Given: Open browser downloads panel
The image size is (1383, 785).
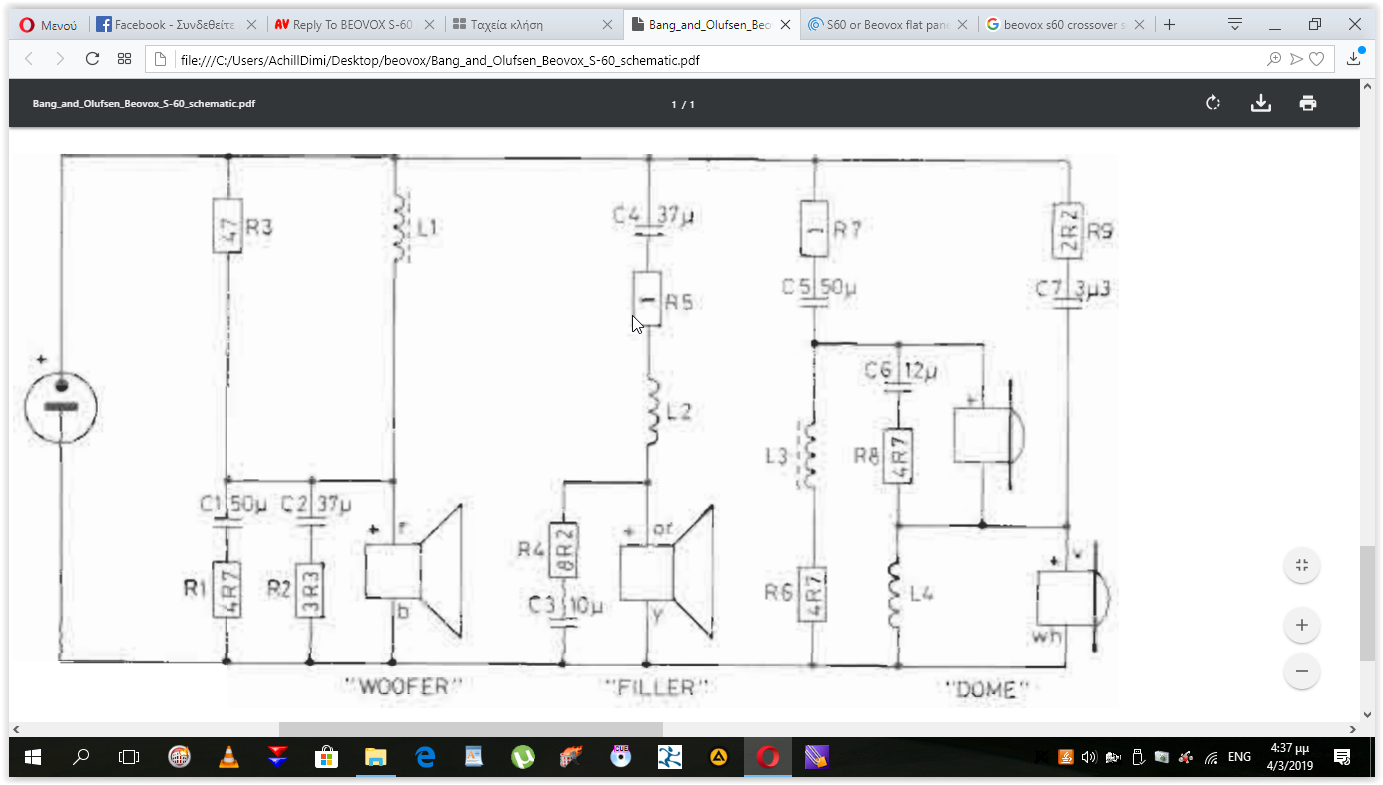Looking at the screenshot, I should pyautogui.click(x=1355, y=58).
